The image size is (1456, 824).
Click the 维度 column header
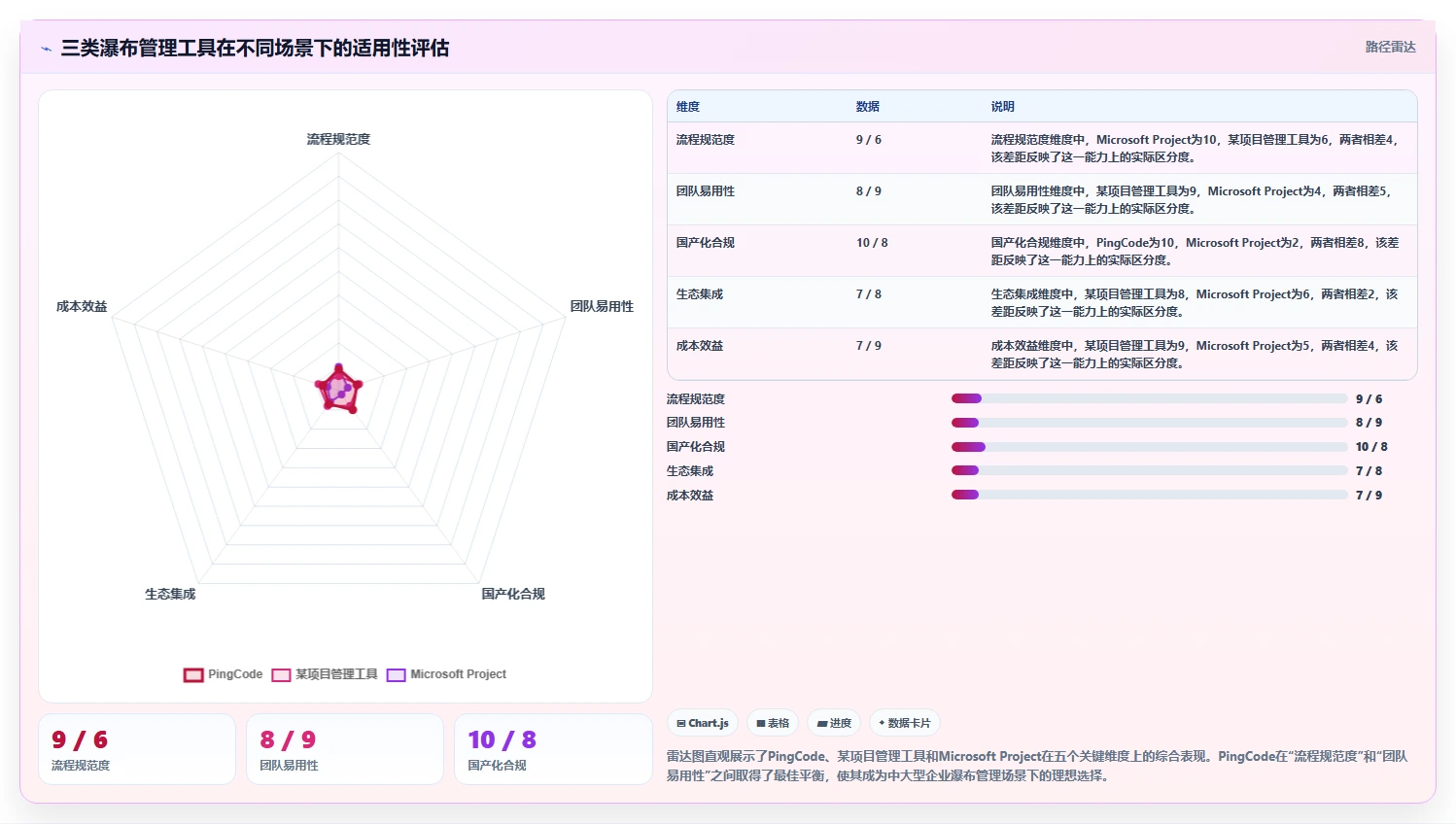688,107
